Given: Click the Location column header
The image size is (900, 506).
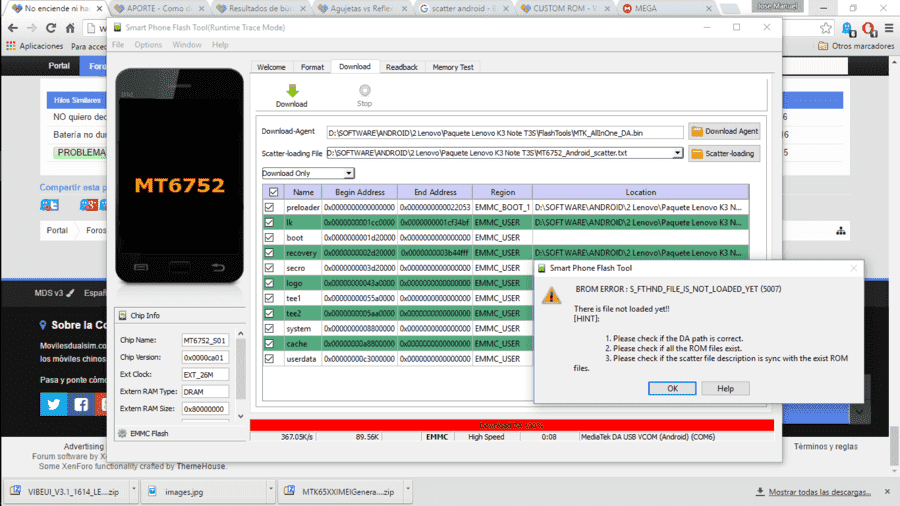Looking at the screenshot, I should tap(641, 192).
